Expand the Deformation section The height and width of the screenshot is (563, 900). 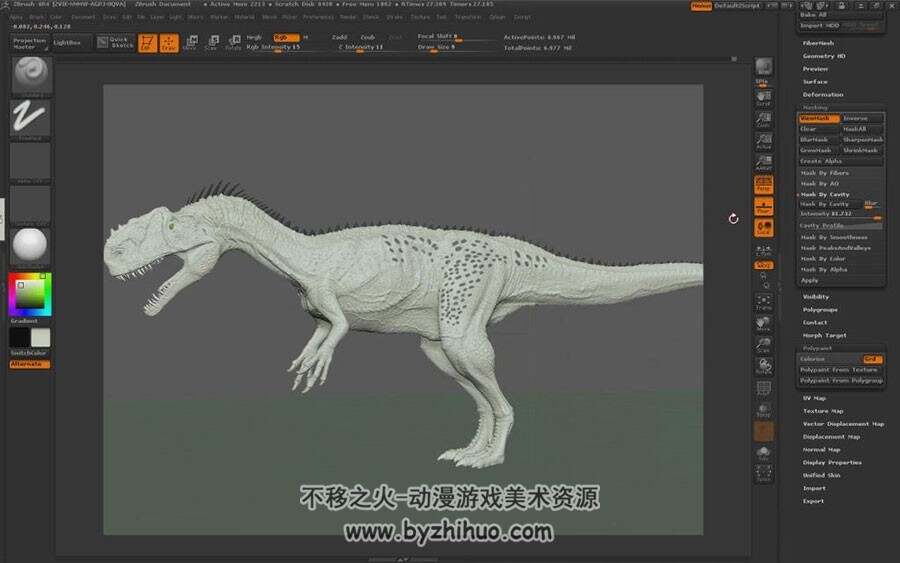(x=823, y=95)
